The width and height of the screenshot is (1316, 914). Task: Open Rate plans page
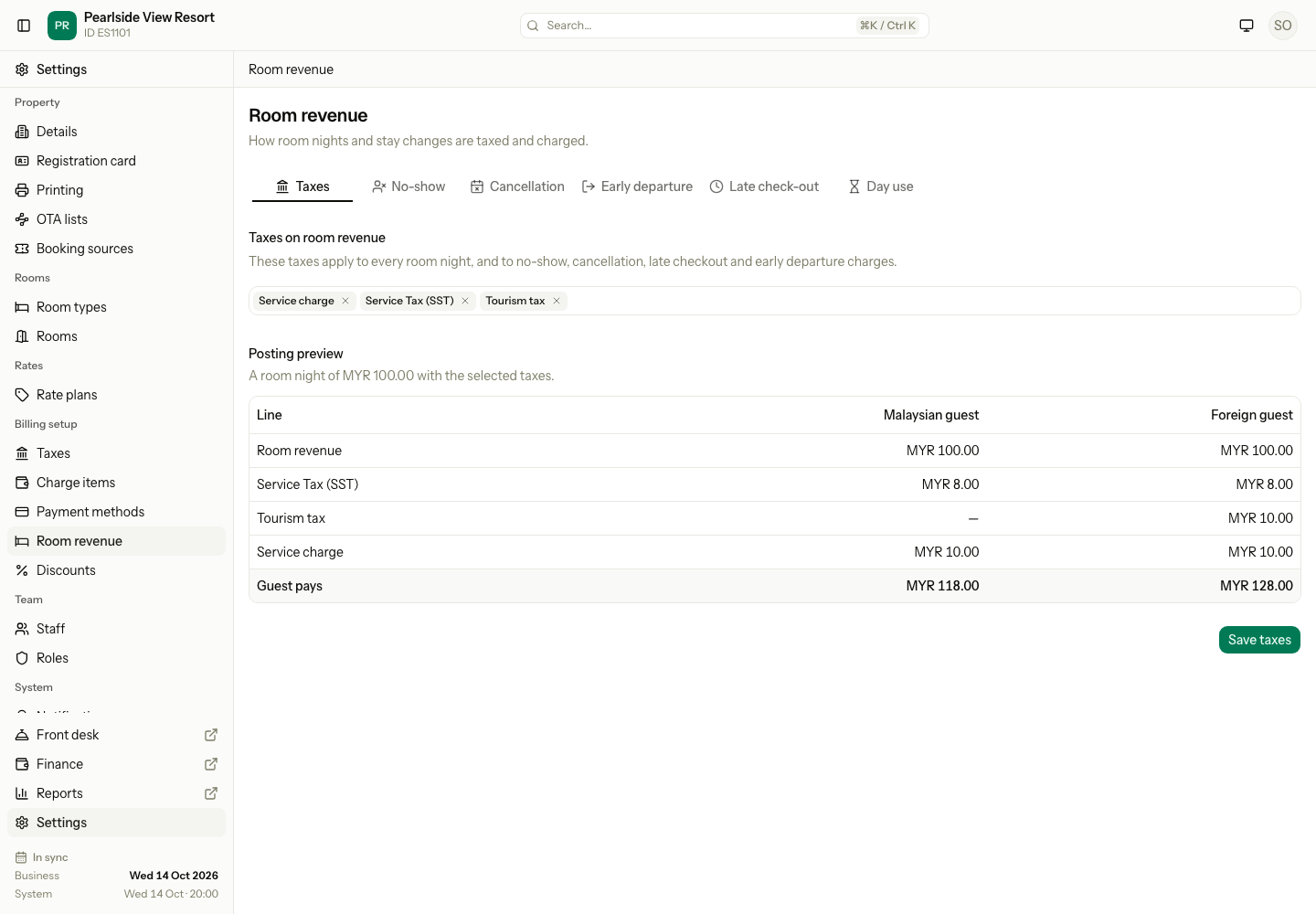coord(117,395)
